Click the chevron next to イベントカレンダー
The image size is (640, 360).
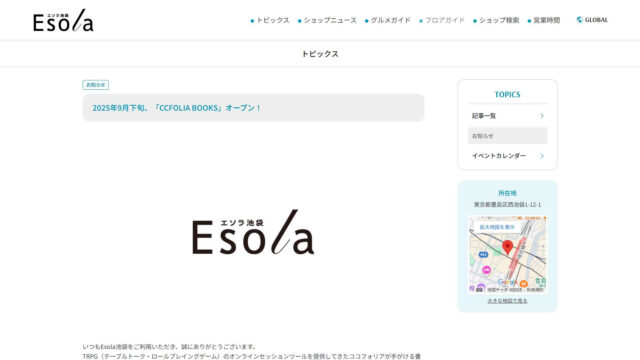[x=542, y=156]
